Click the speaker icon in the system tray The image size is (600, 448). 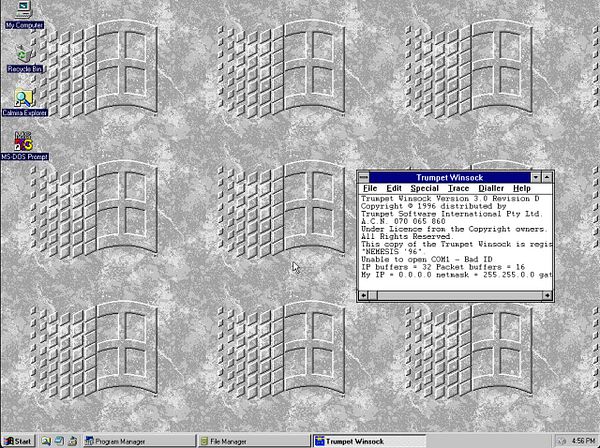562,441
